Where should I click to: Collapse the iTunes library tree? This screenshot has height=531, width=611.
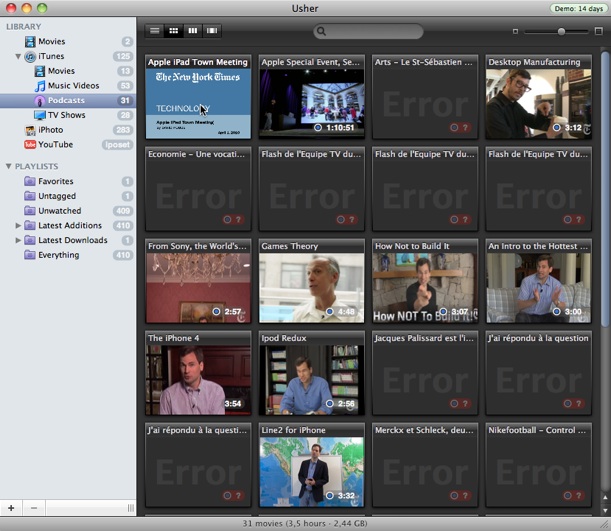pos(18,56)
